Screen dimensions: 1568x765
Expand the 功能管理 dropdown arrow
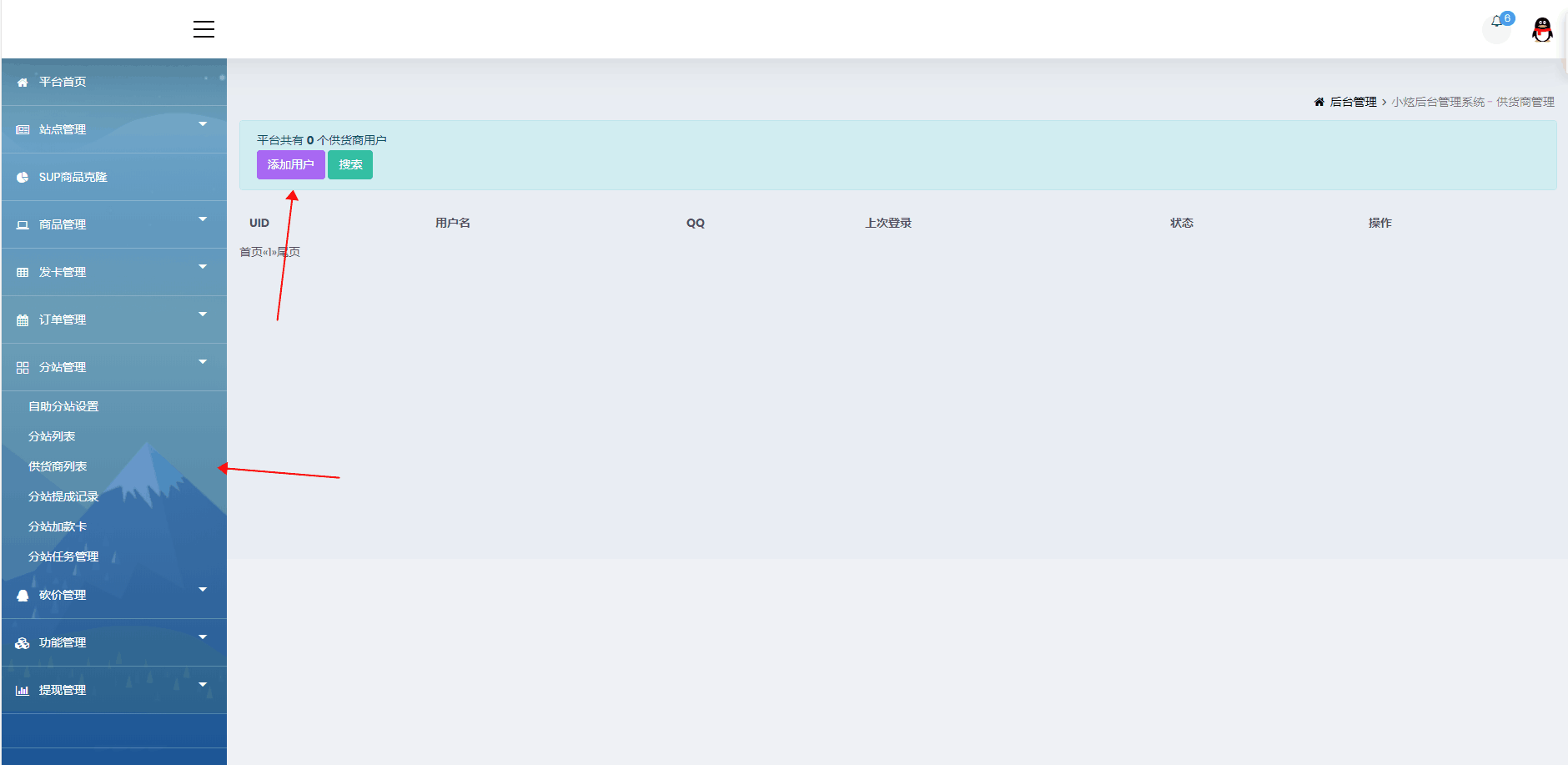point(203,637)
